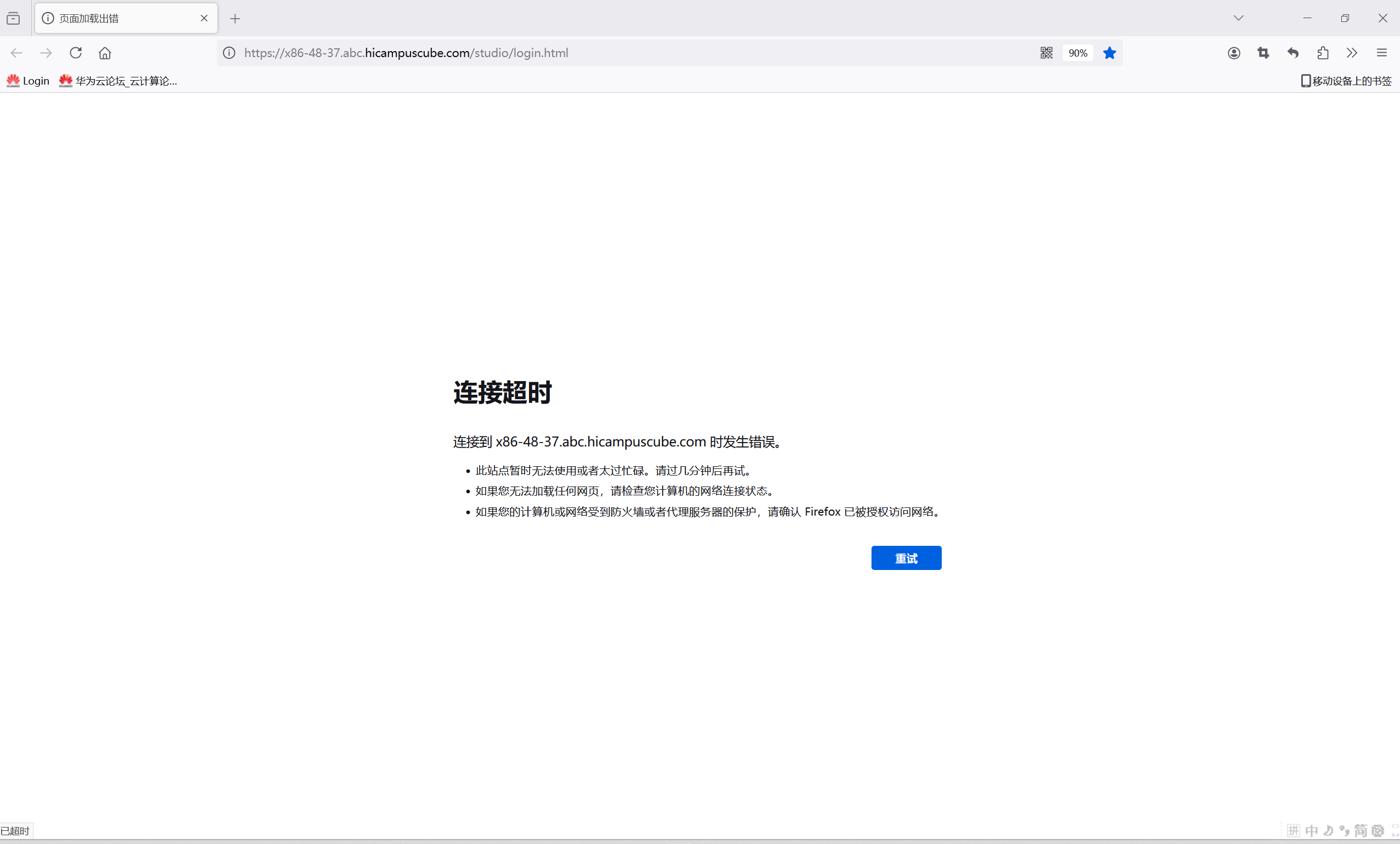This screenshot has height=844, width=1400.
Task: Go back to previous page
Action: click(16, 53)
